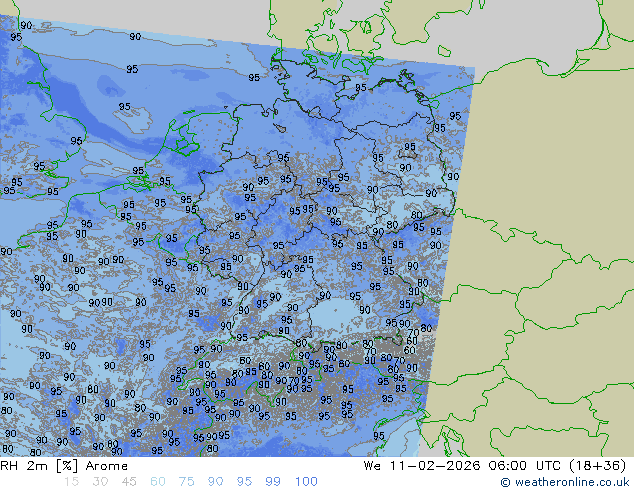Select the legend value 30
This screenshot has height=490, width=634.
coord(100,482)
